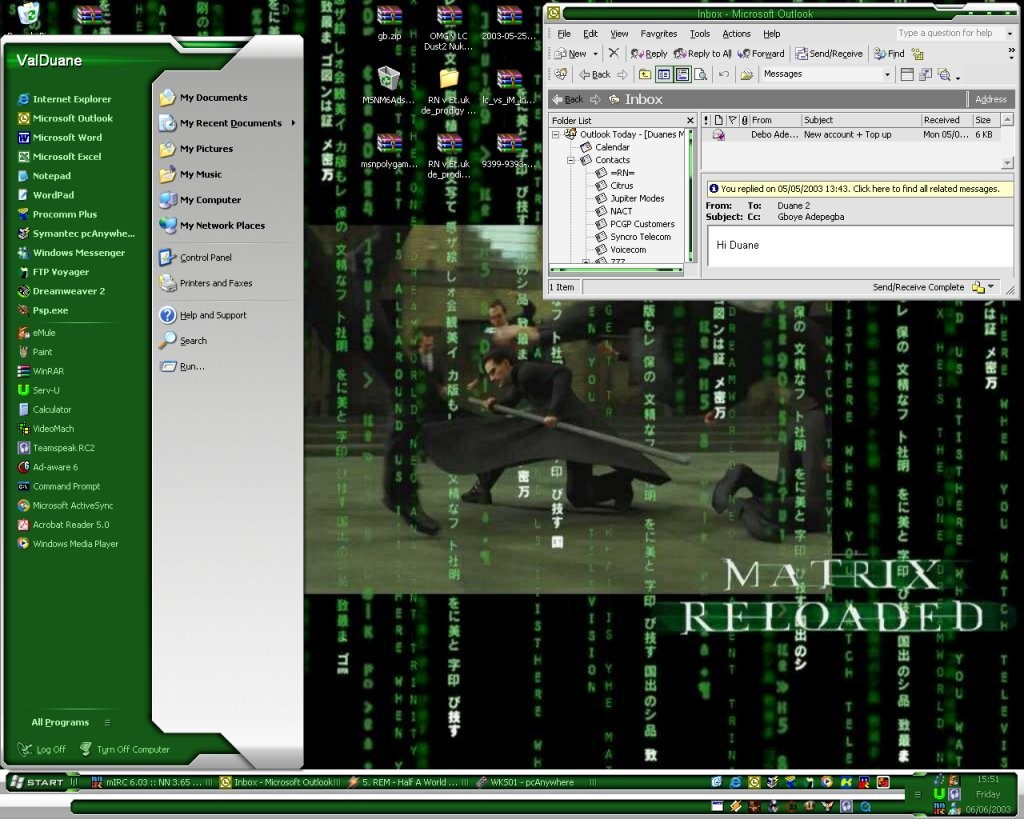Click the open folder icon beside Messages view
The image size is (1024, 819).
click(x=746, y=74)
